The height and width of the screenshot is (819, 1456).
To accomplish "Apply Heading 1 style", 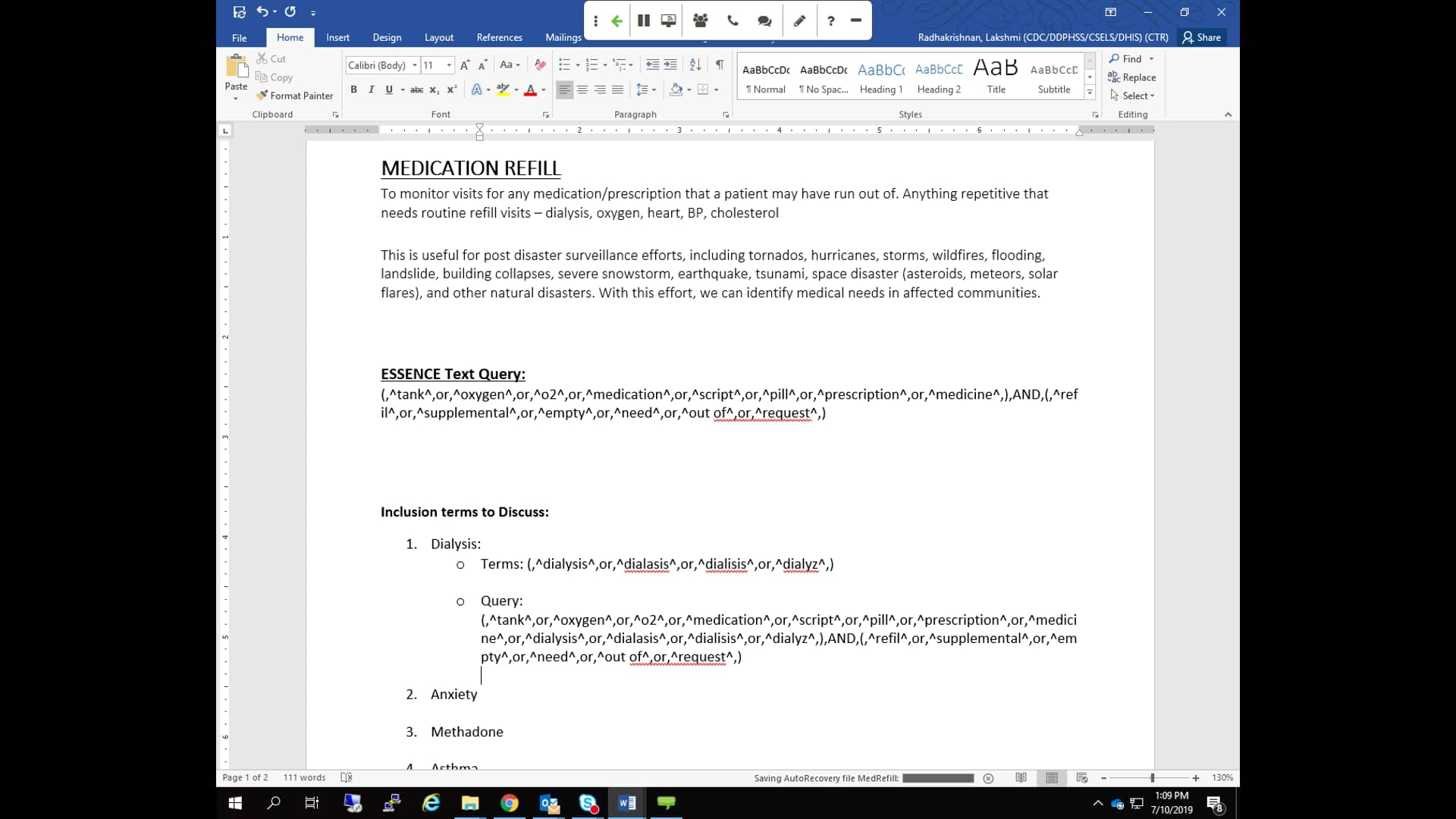I will click(x=881, y=77).
